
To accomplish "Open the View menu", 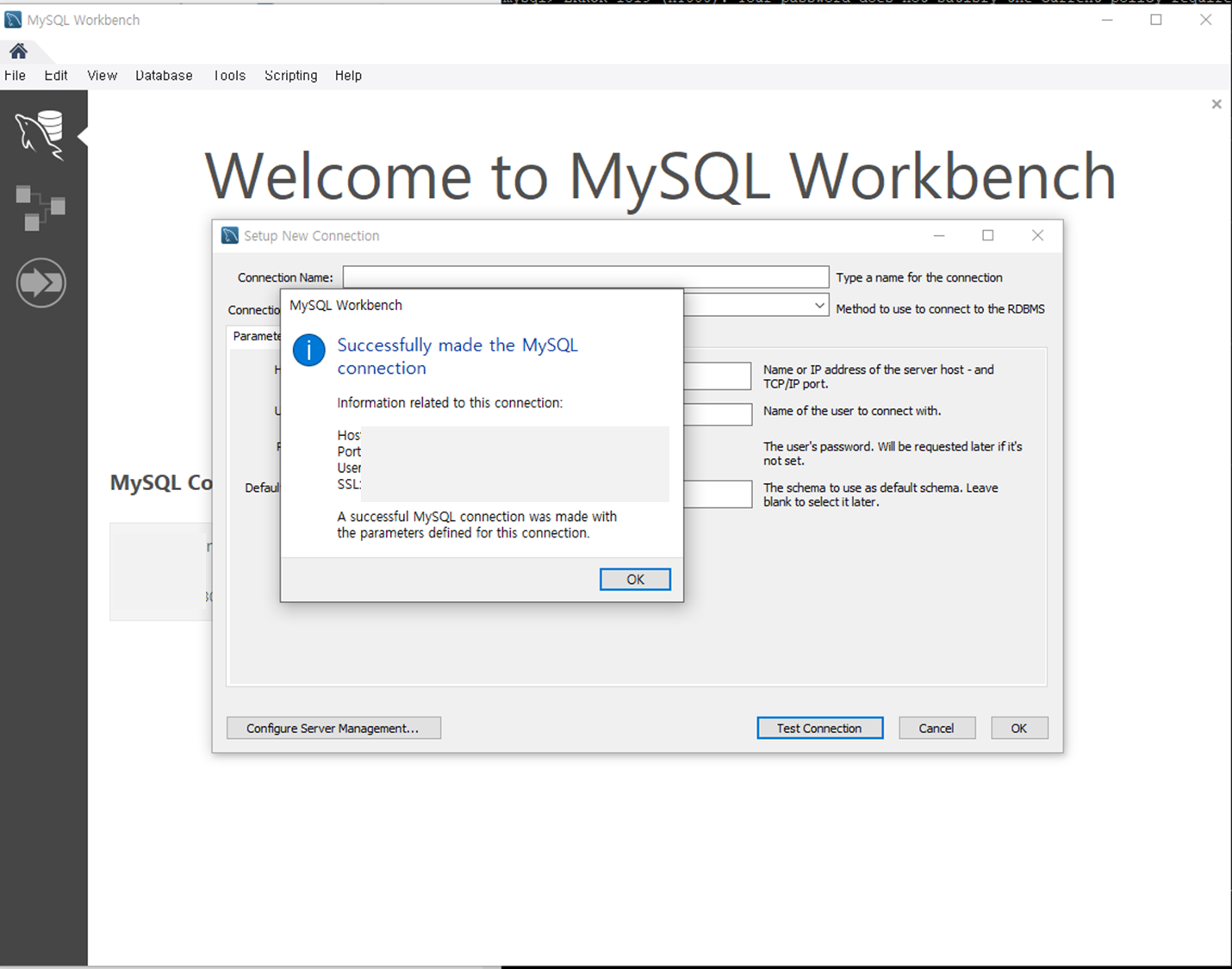I will [102, 76].
